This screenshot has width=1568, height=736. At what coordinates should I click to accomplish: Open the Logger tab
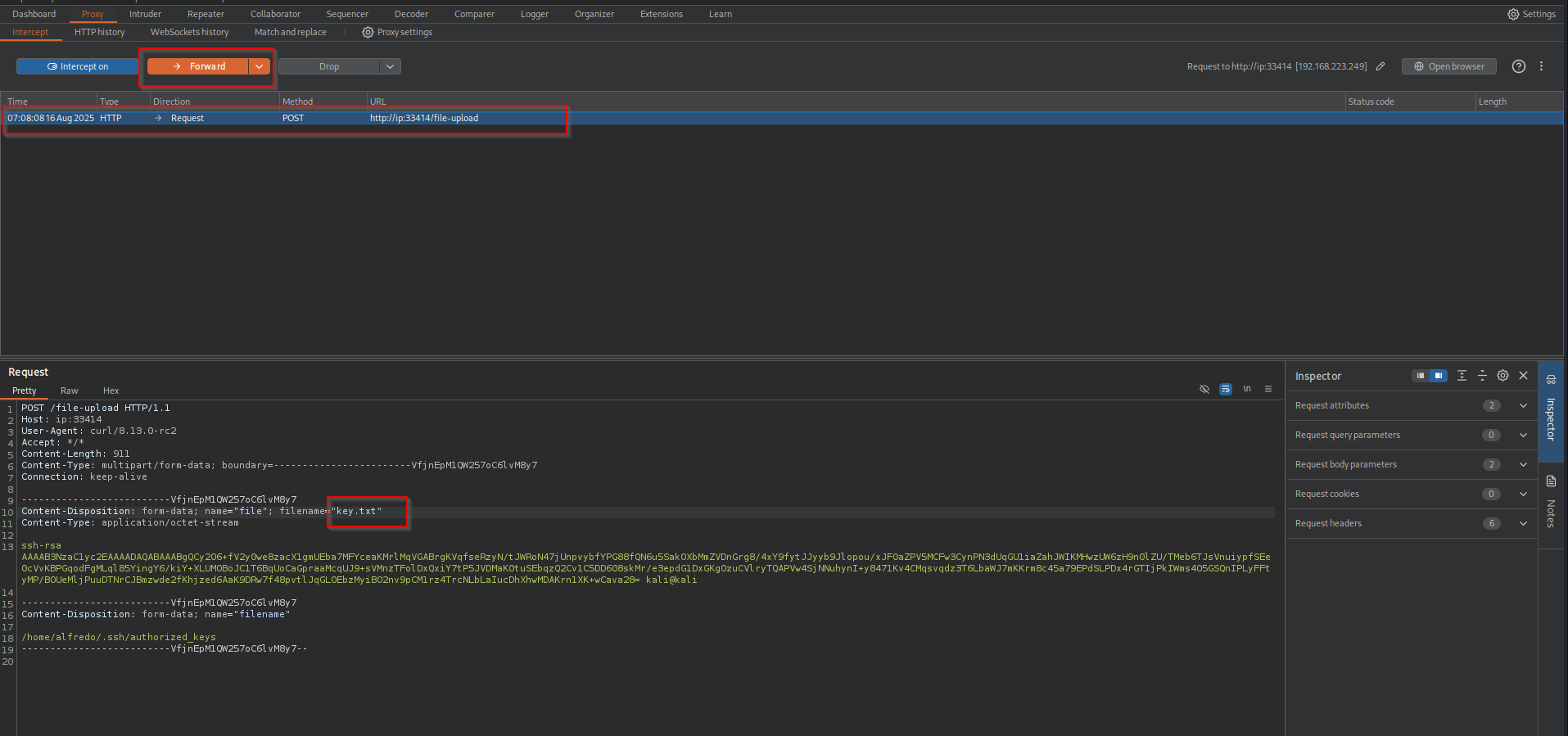534,14
